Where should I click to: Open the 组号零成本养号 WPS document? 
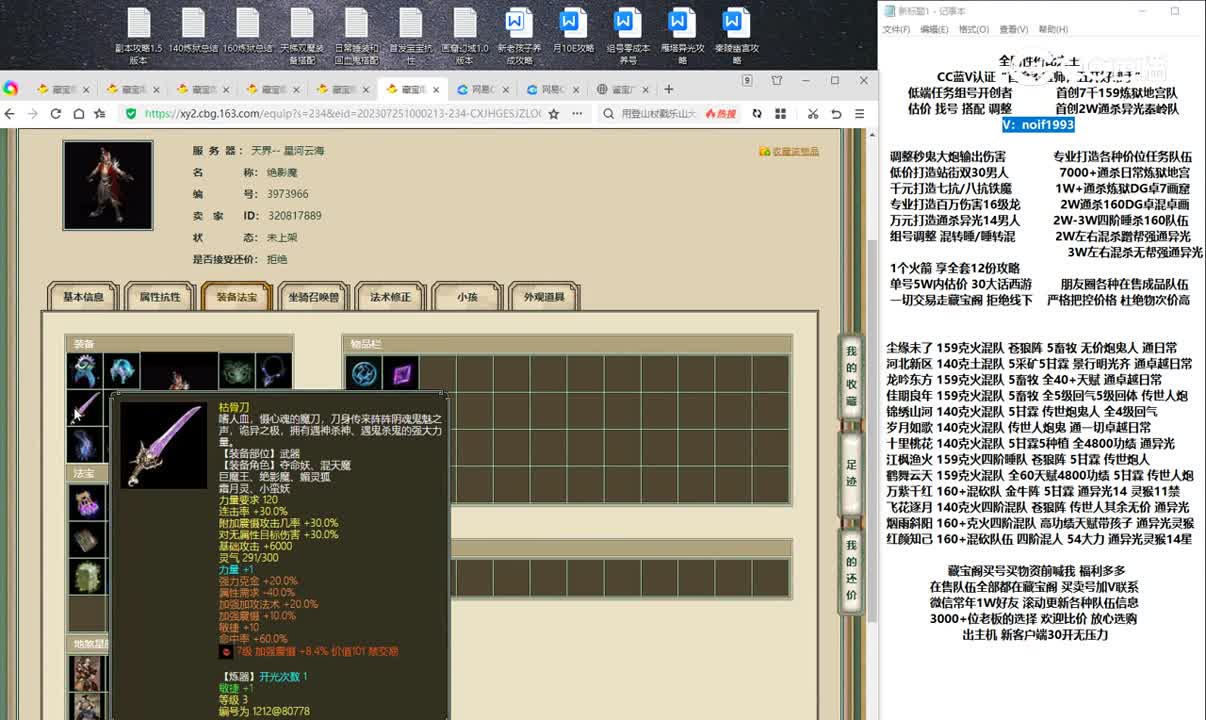pyautogui.click(x=628, y=36)
